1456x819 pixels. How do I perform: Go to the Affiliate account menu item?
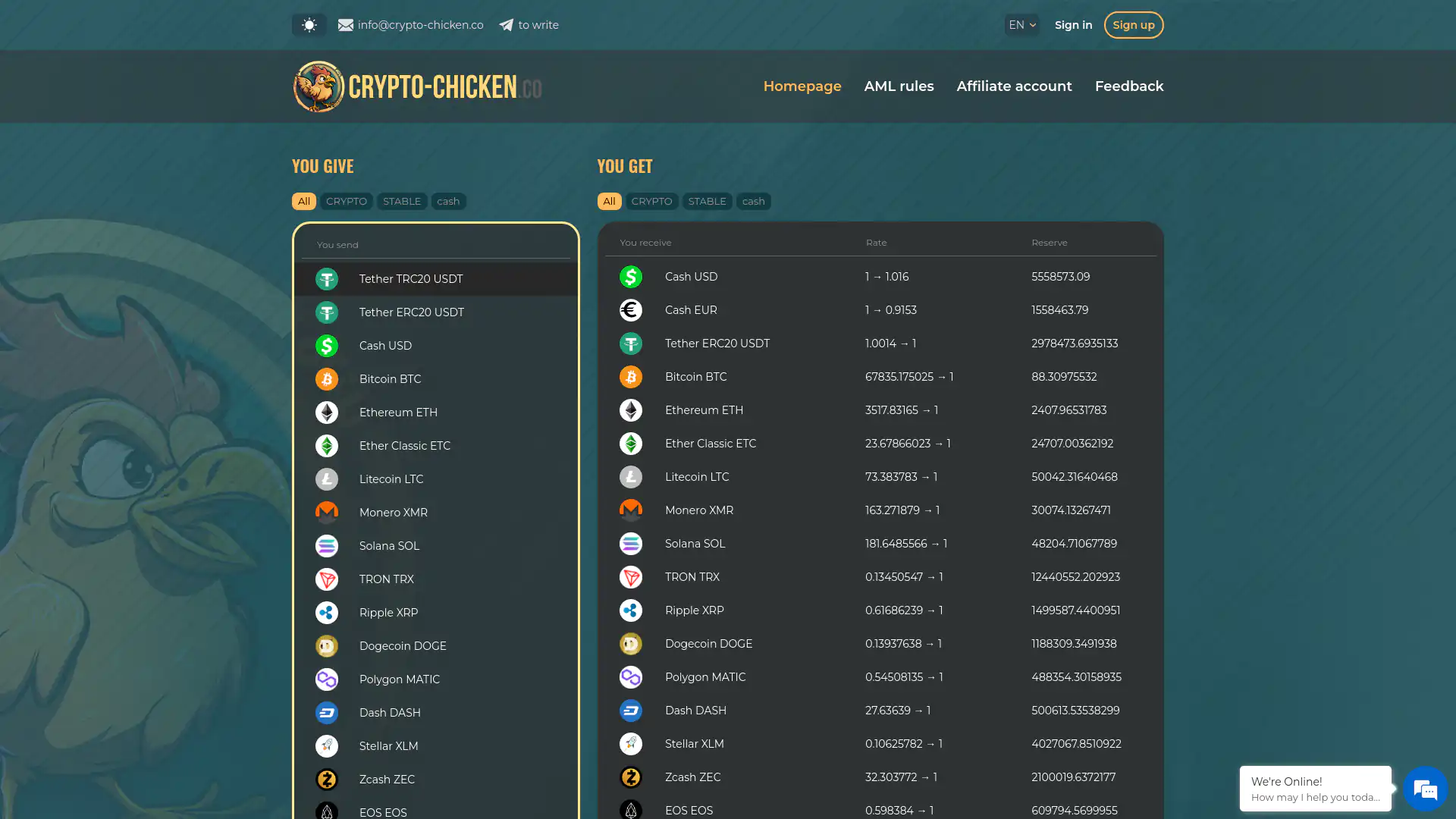(1014, 86)
